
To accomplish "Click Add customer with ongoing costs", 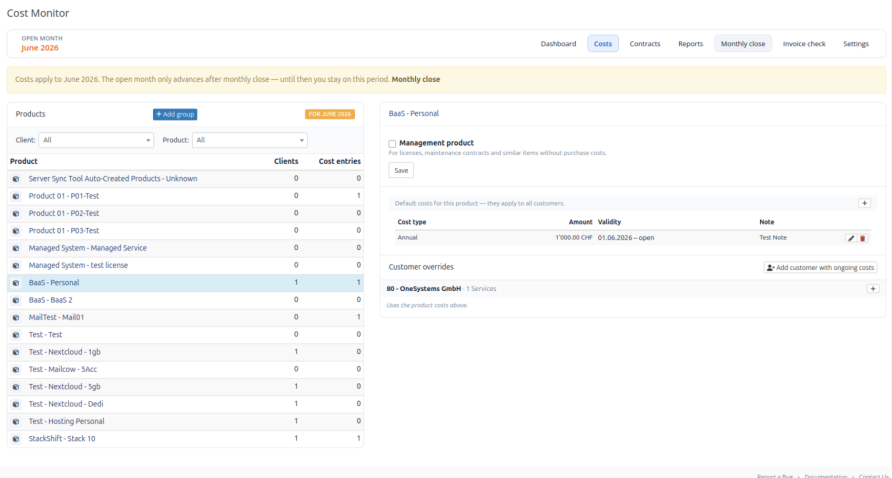I will click(x=820, y=267).
